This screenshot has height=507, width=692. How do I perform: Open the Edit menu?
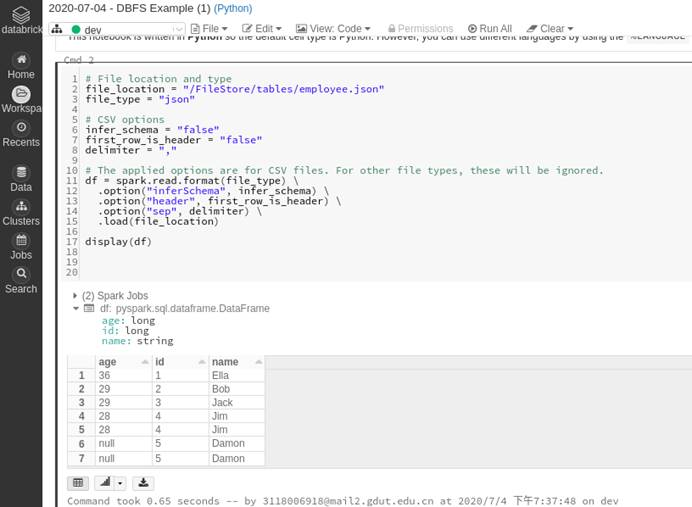(262, 29)
